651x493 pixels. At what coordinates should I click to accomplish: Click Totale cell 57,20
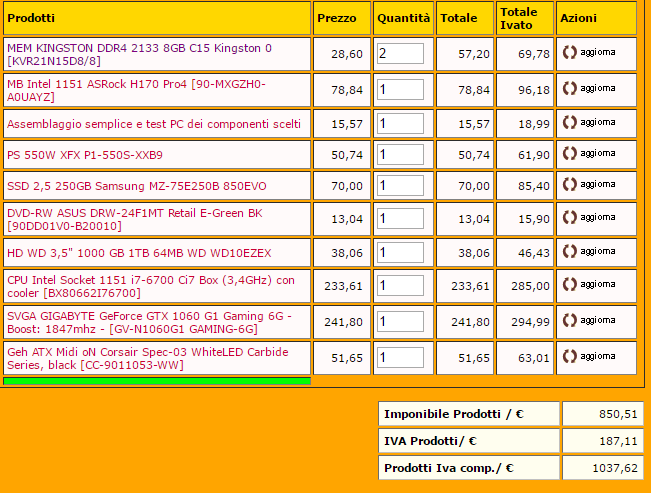coord(465,54)
